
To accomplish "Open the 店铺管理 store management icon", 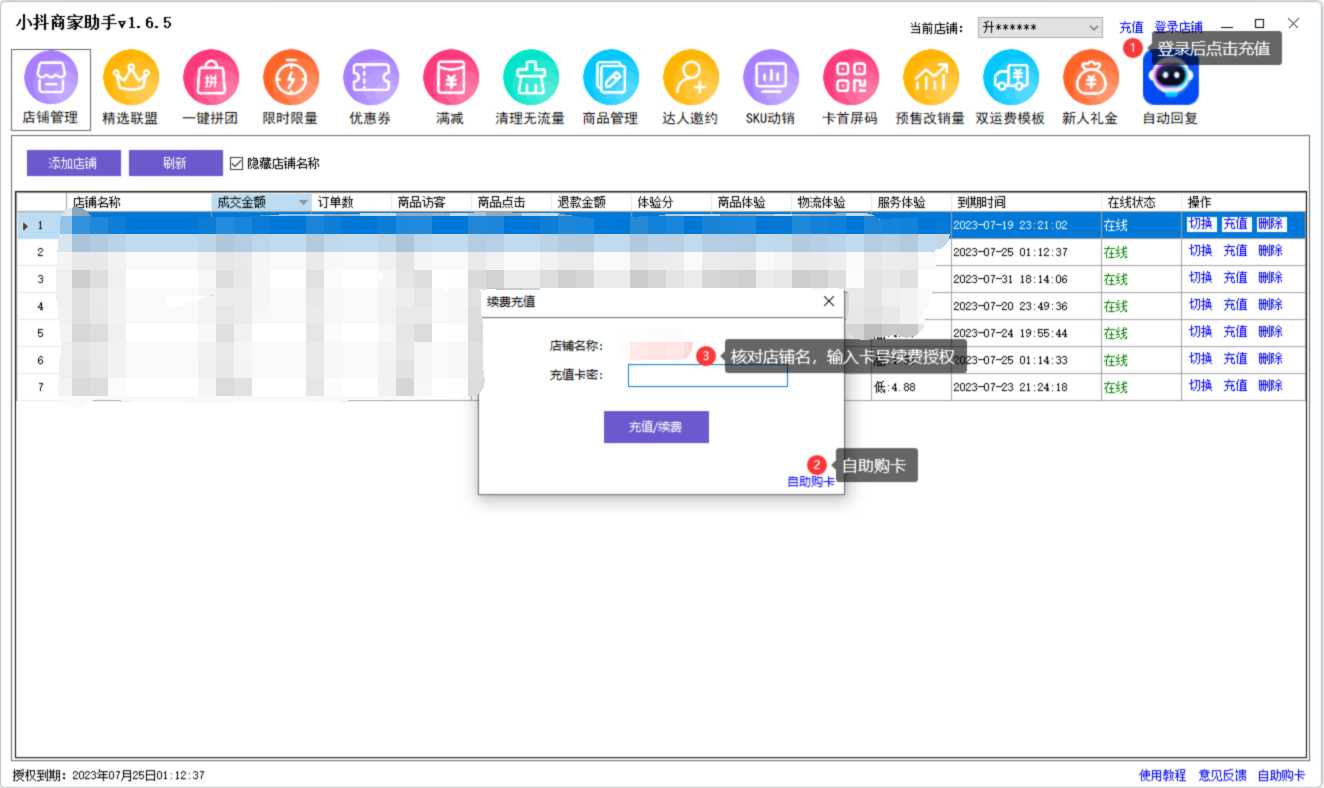I will point(50,78).
